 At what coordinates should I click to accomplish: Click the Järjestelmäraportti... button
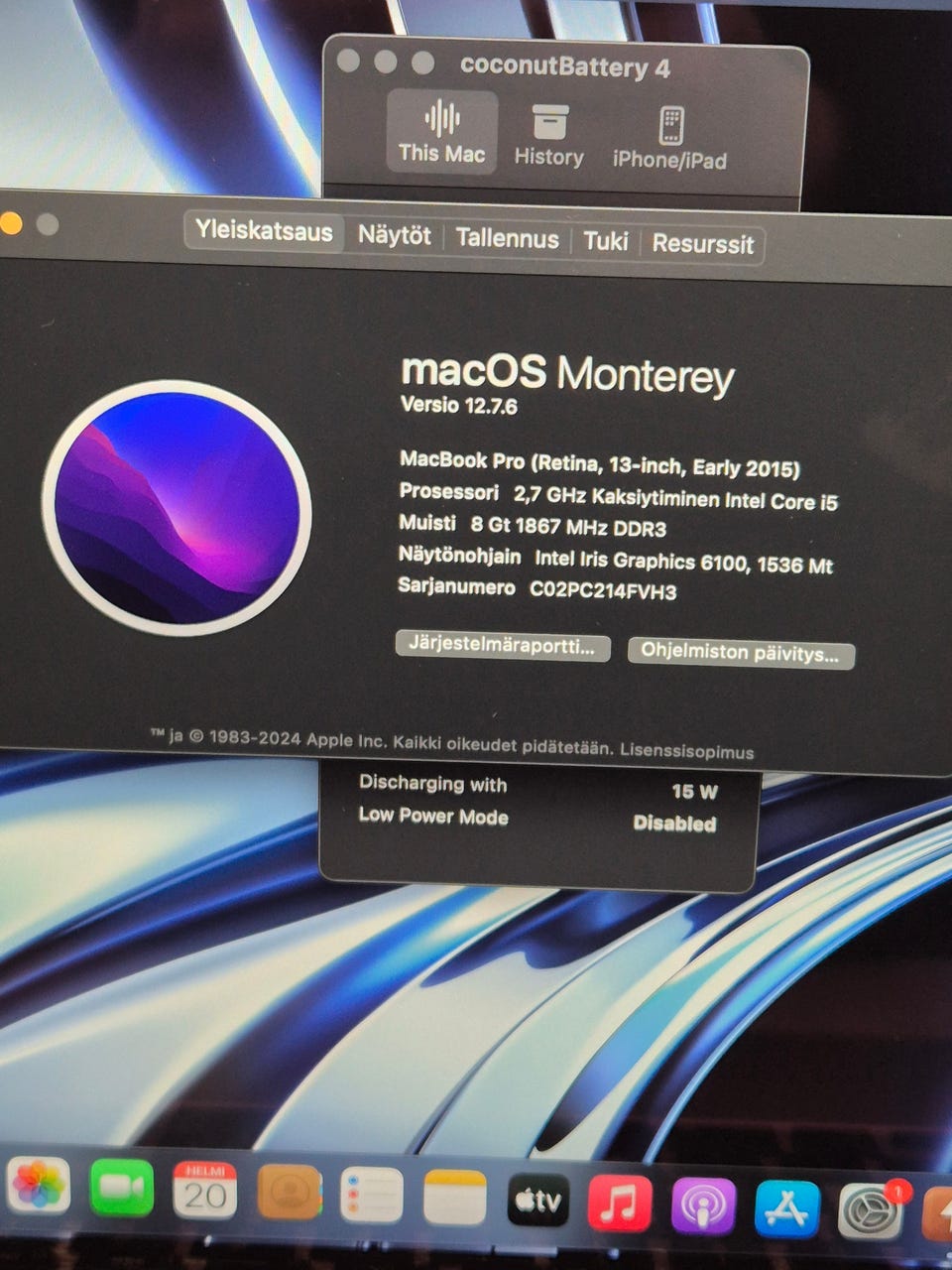(503, 646)
